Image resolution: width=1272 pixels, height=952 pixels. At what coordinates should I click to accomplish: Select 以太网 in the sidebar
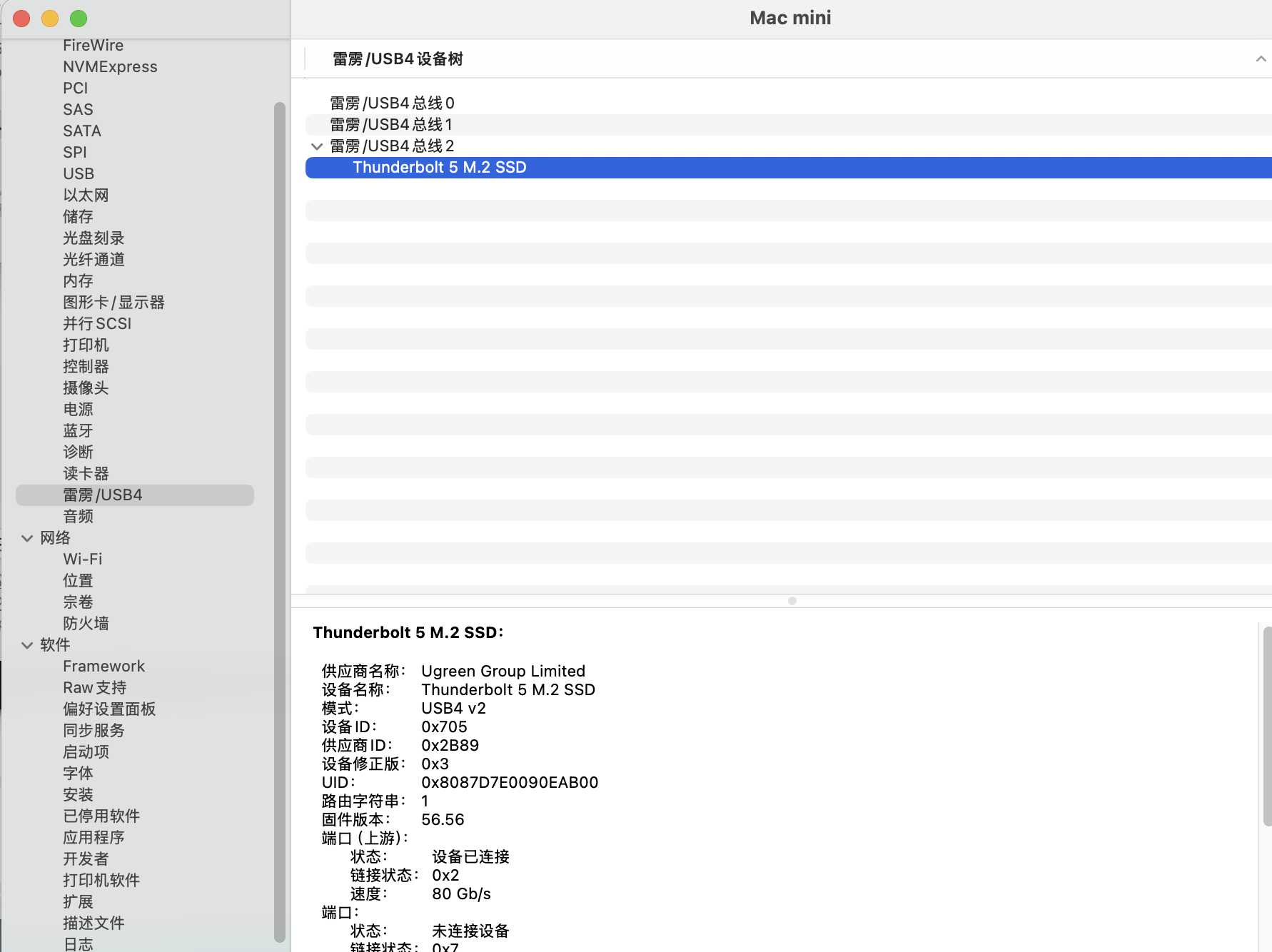[x=86, y=196]
